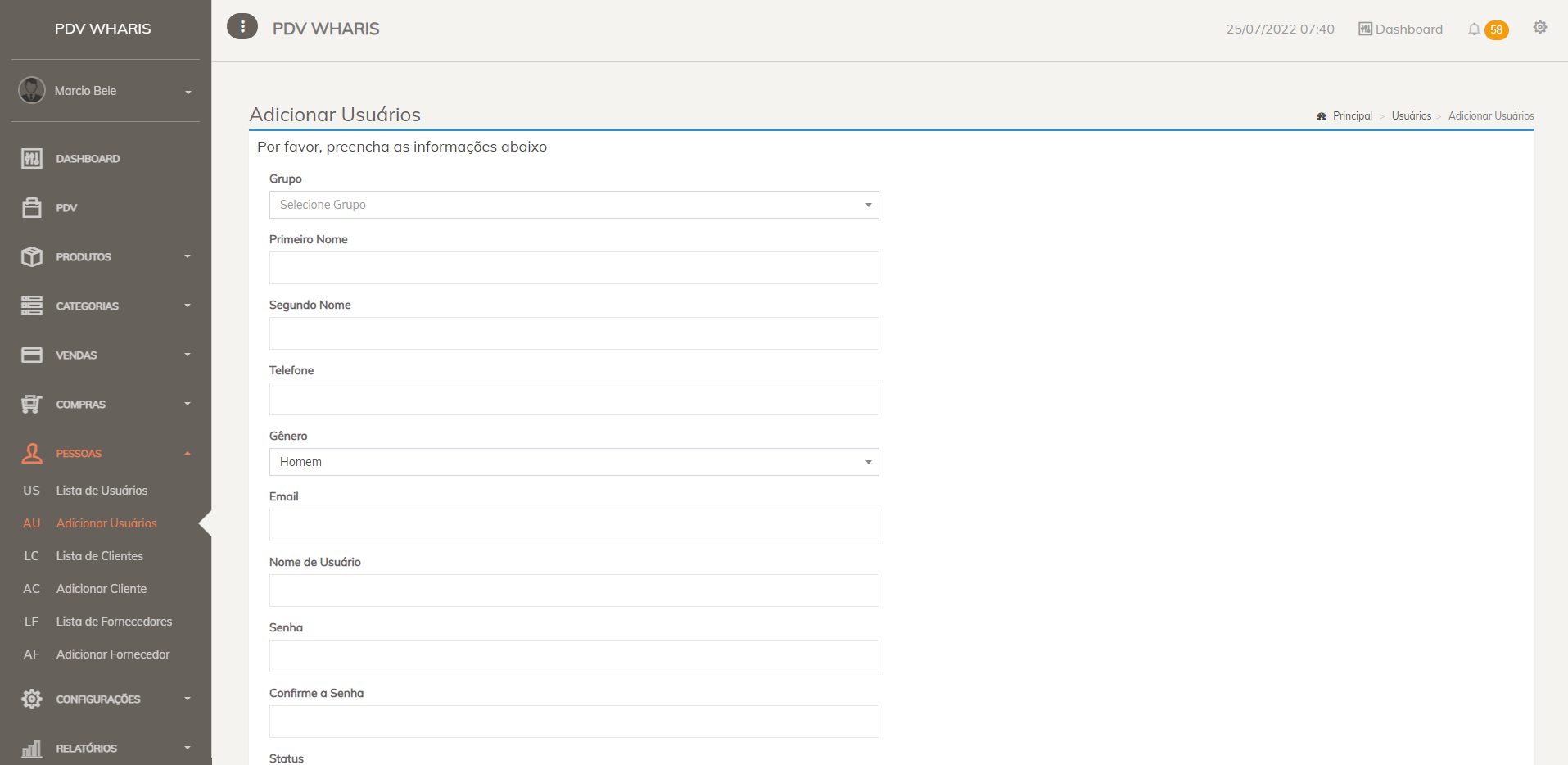Select Lista de Usuários in sidebar
This screenshot has width=1568, height=765.
tap(102, 490)
